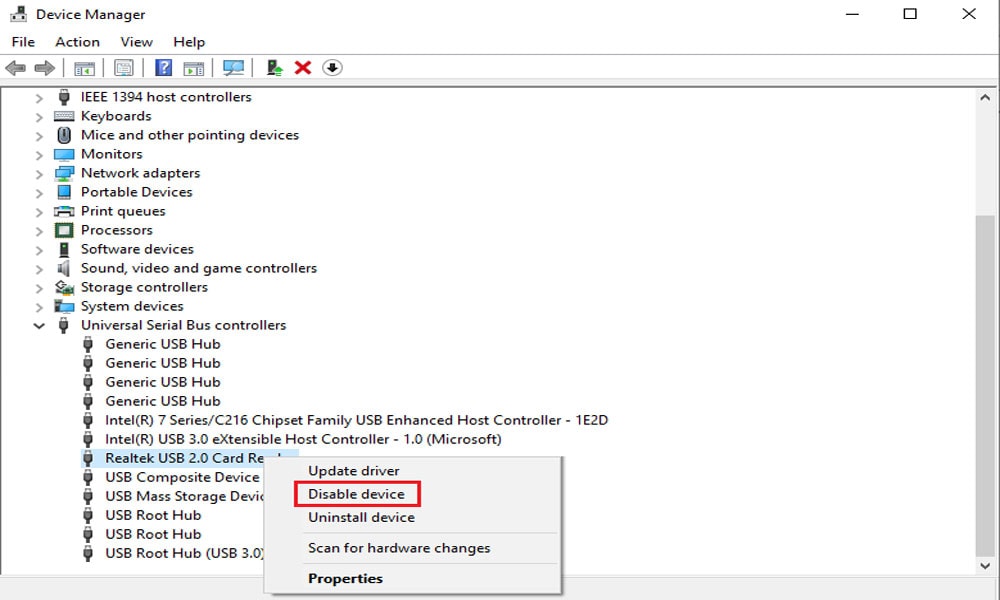
Task: Expand the Print queues node
Action: (39, 212)
